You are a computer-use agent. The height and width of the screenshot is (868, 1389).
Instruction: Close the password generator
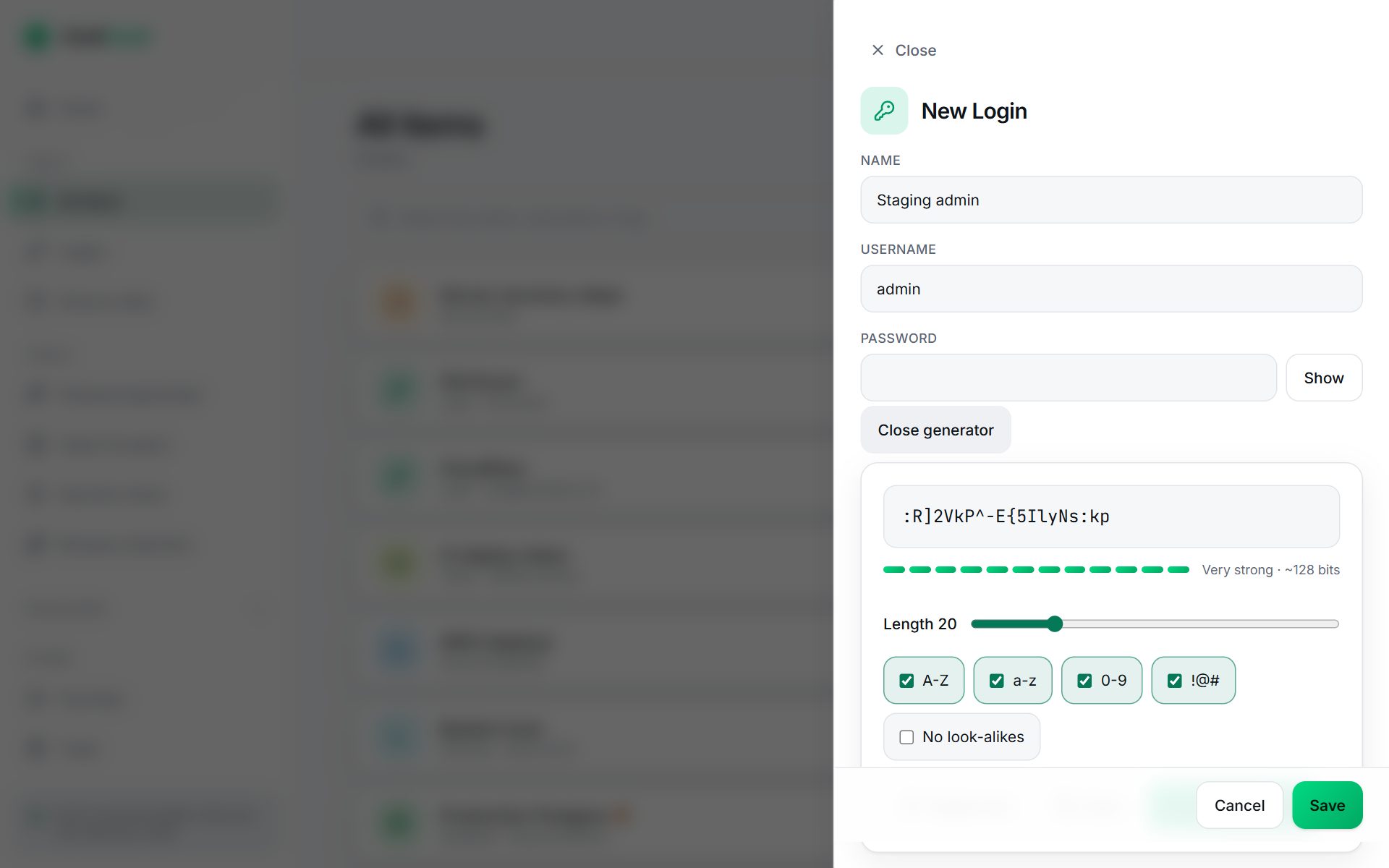click(935, 430)
